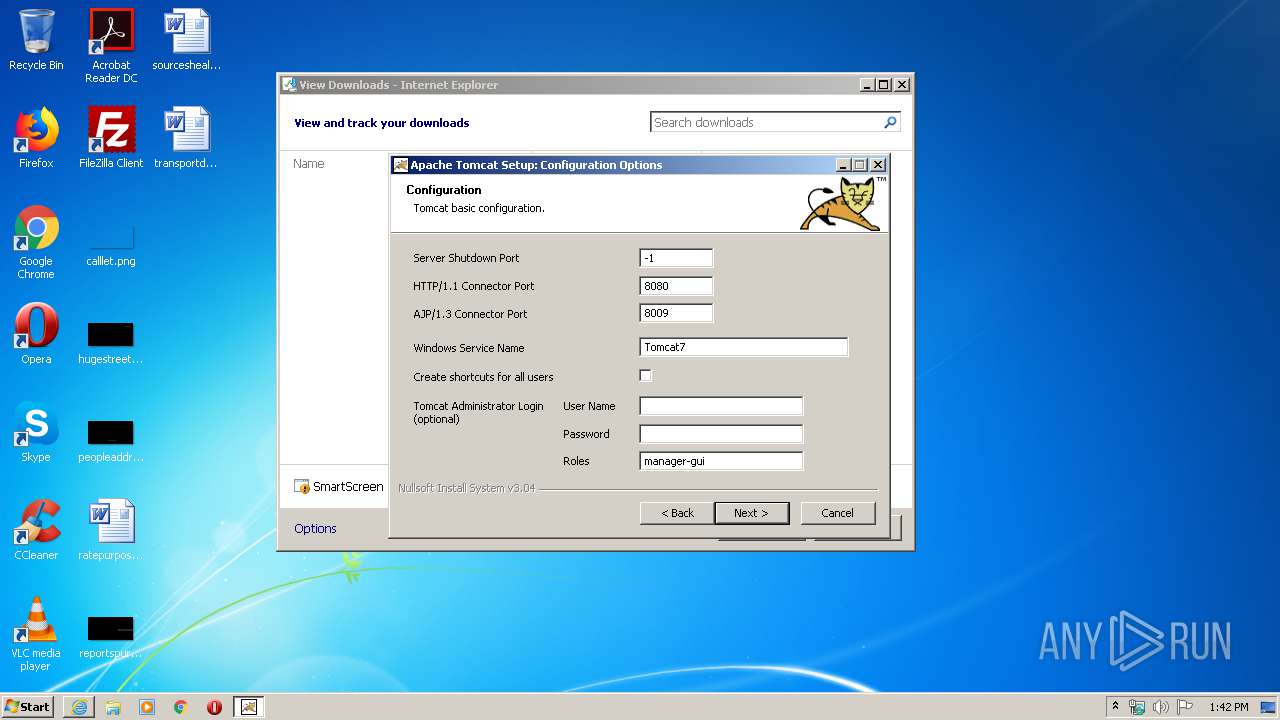Launch VLC media player shortcut
Screen dimensions: 1280x720
tap(36, 634)
